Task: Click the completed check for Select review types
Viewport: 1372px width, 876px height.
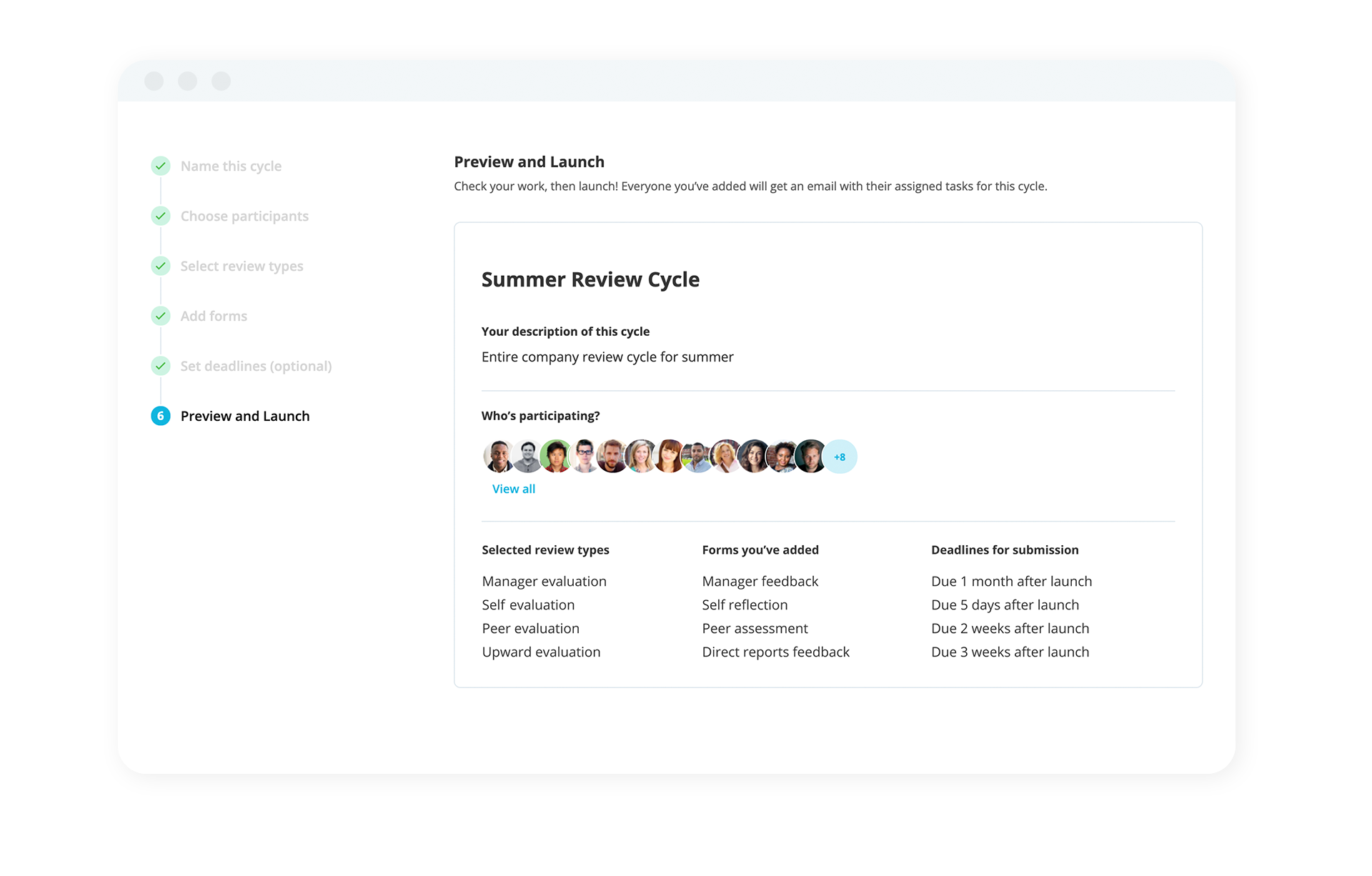Action: pyautogui.click(x=161, y=266)
